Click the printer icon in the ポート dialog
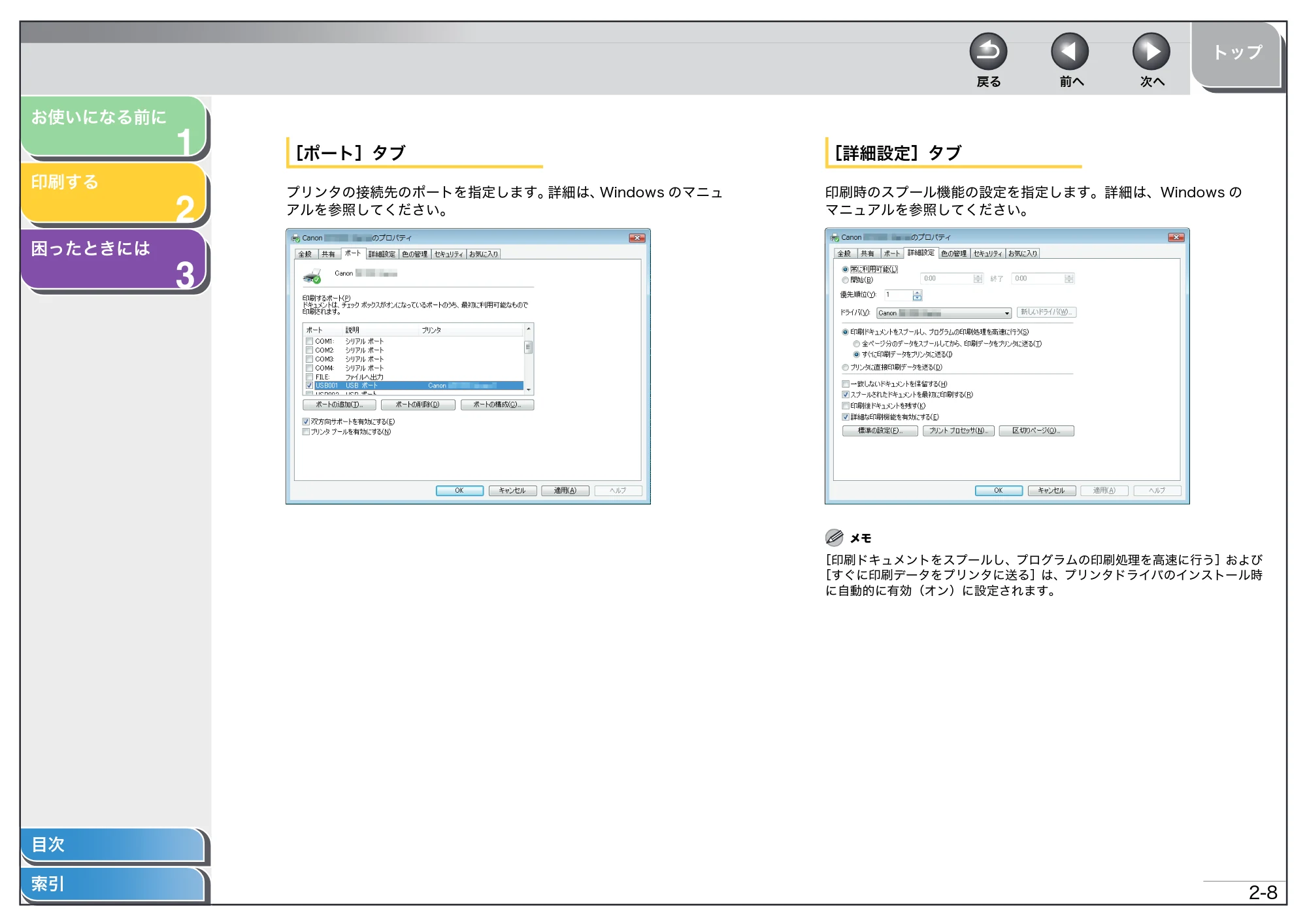1307x924 pixels. [312, 276]
